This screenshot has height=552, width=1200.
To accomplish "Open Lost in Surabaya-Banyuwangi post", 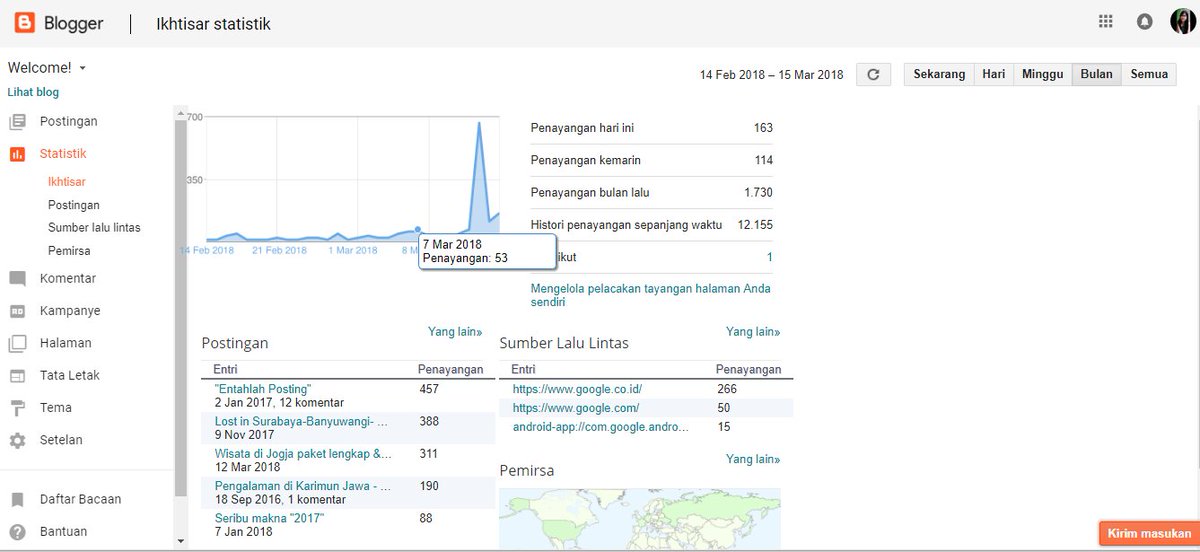I will point(301,421).
